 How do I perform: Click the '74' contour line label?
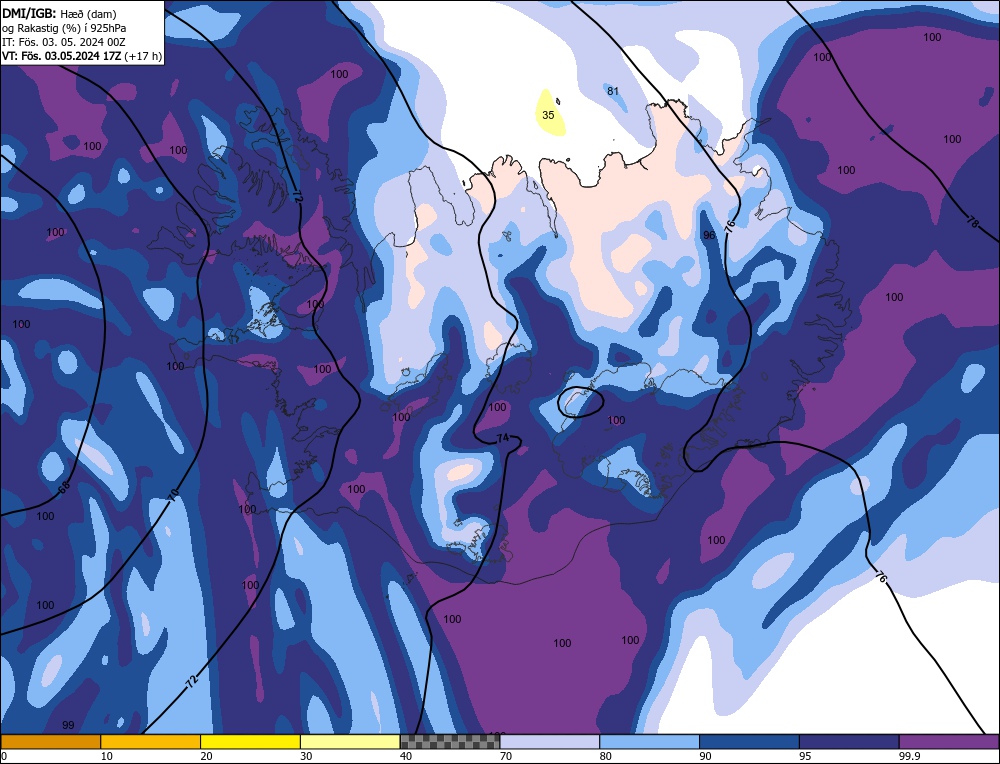coord(503,438)
